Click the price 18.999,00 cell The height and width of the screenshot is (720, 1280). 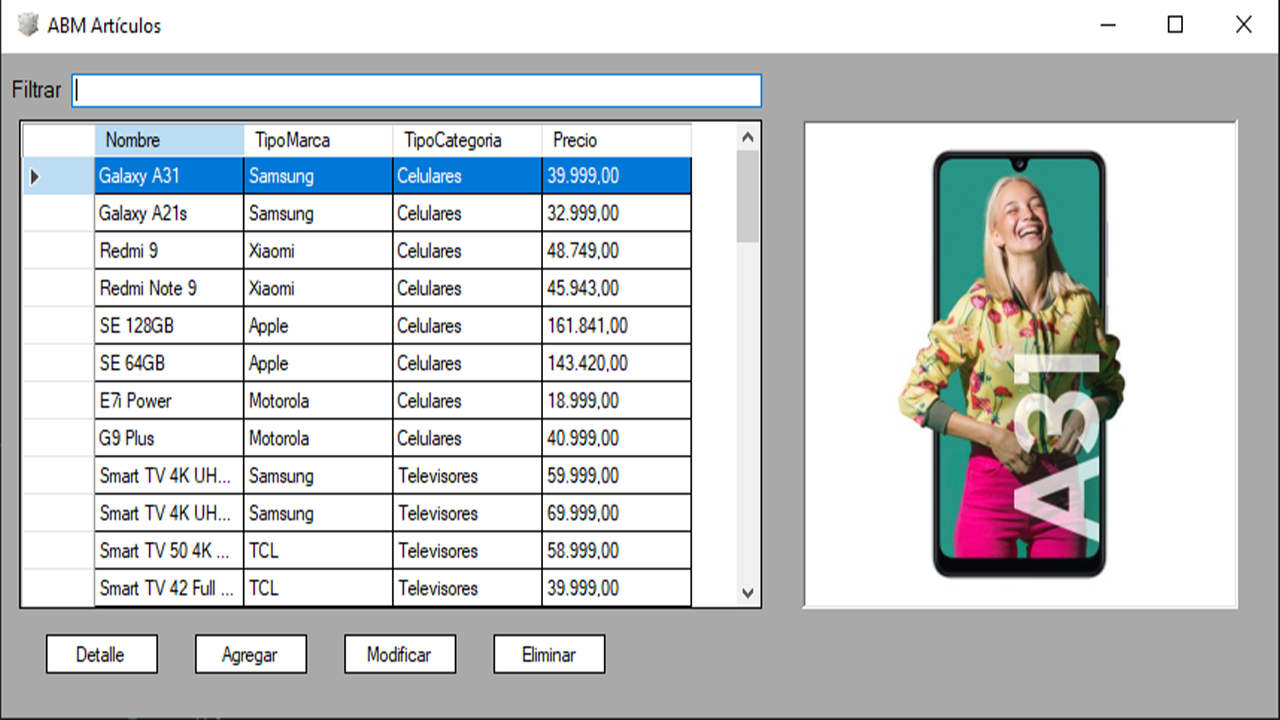coord(616,401)
